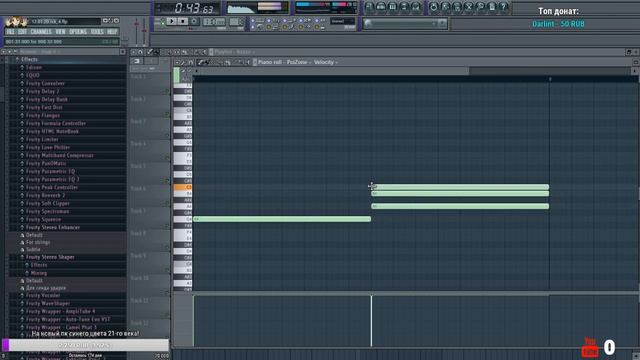Expand Fruity Limiter in the browser
Screen dimensions: 640x360
pos(42,140)
